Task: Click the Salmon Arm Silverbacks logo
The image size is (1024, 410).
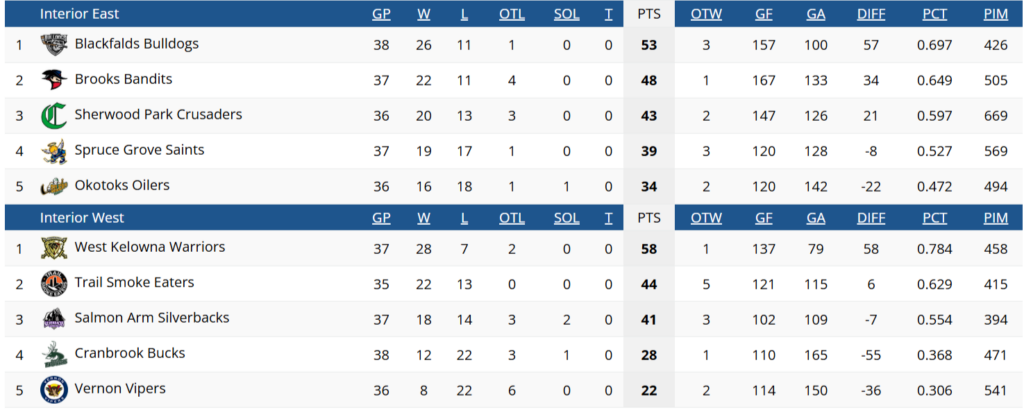Action: pyautogui.click(x=54, y=319)
